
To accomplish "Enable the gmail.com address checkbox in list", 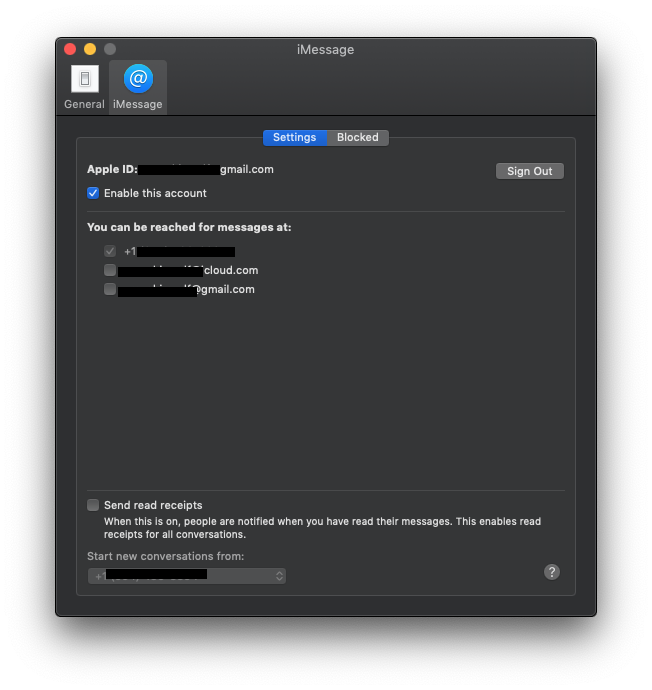I will pyautogui.click(x=110, y=289).
